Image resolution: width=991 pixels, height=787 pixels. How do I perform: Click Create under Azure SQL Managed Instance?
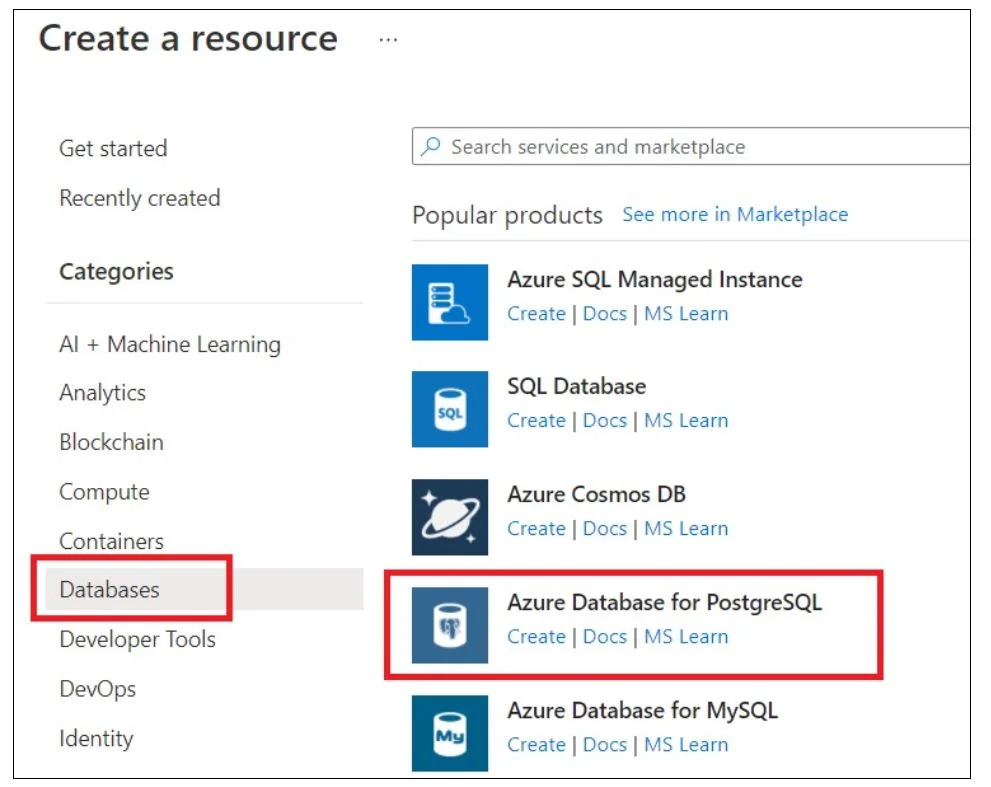[x=536, y=314]
